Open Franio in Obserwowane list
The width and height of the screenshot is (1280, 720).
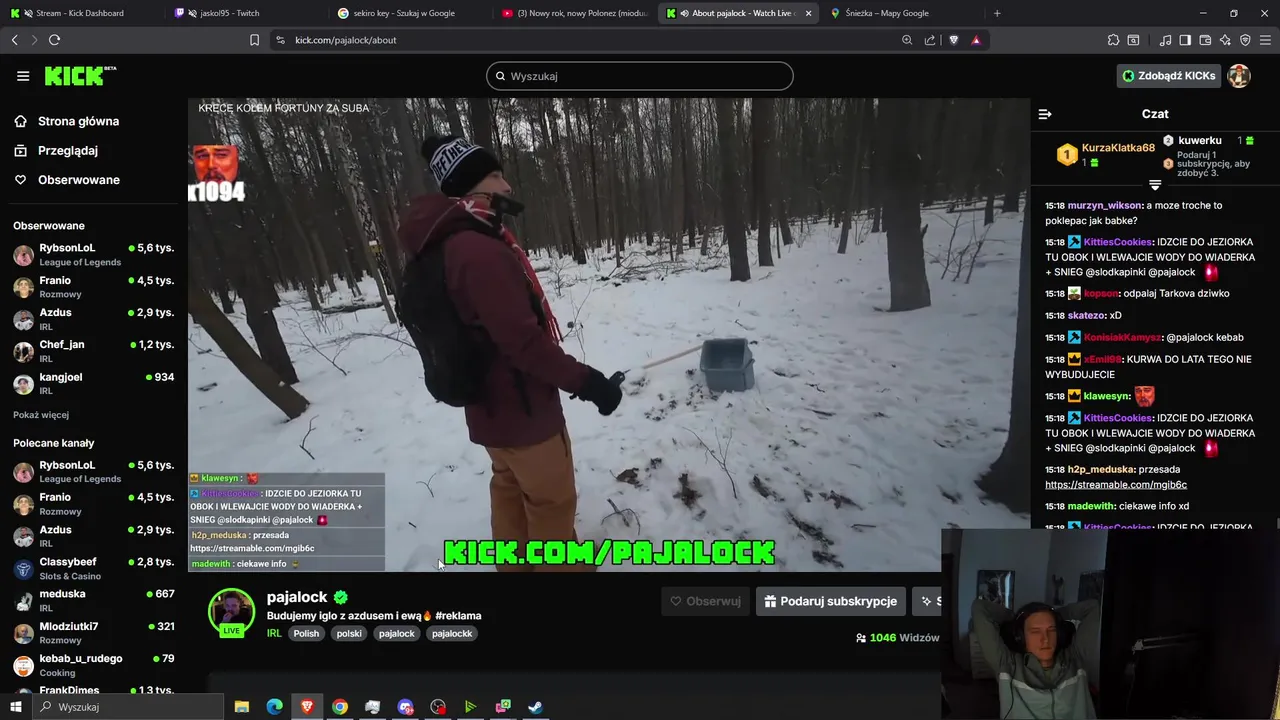click(x=94, y=287)
